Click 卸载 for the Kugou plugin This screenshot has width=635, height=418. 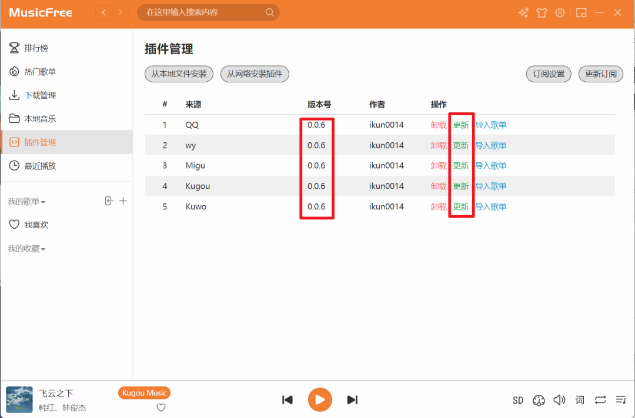(x=438, y=187)
